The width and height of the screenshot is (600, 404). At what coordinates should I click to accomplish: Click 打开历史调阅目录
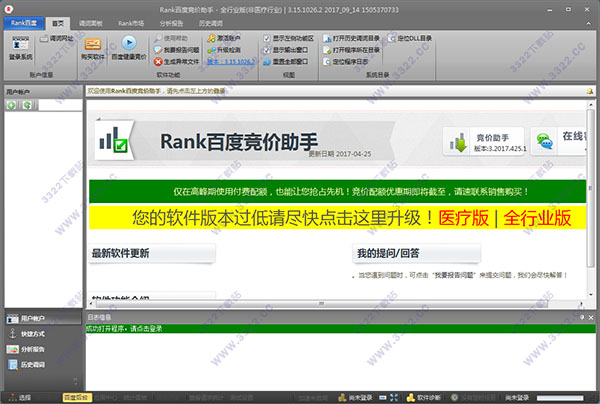351,38
